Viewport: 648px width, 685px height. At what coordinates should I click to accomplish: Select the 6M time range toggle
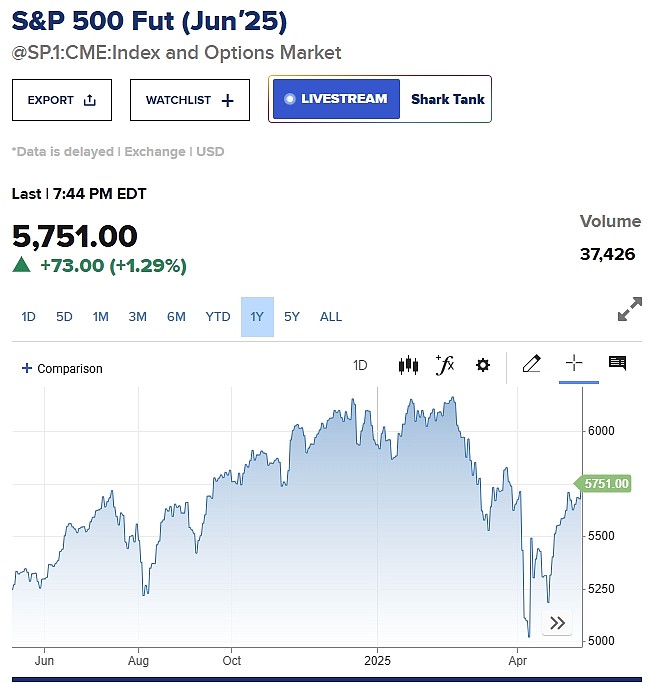tap(176, 317)
